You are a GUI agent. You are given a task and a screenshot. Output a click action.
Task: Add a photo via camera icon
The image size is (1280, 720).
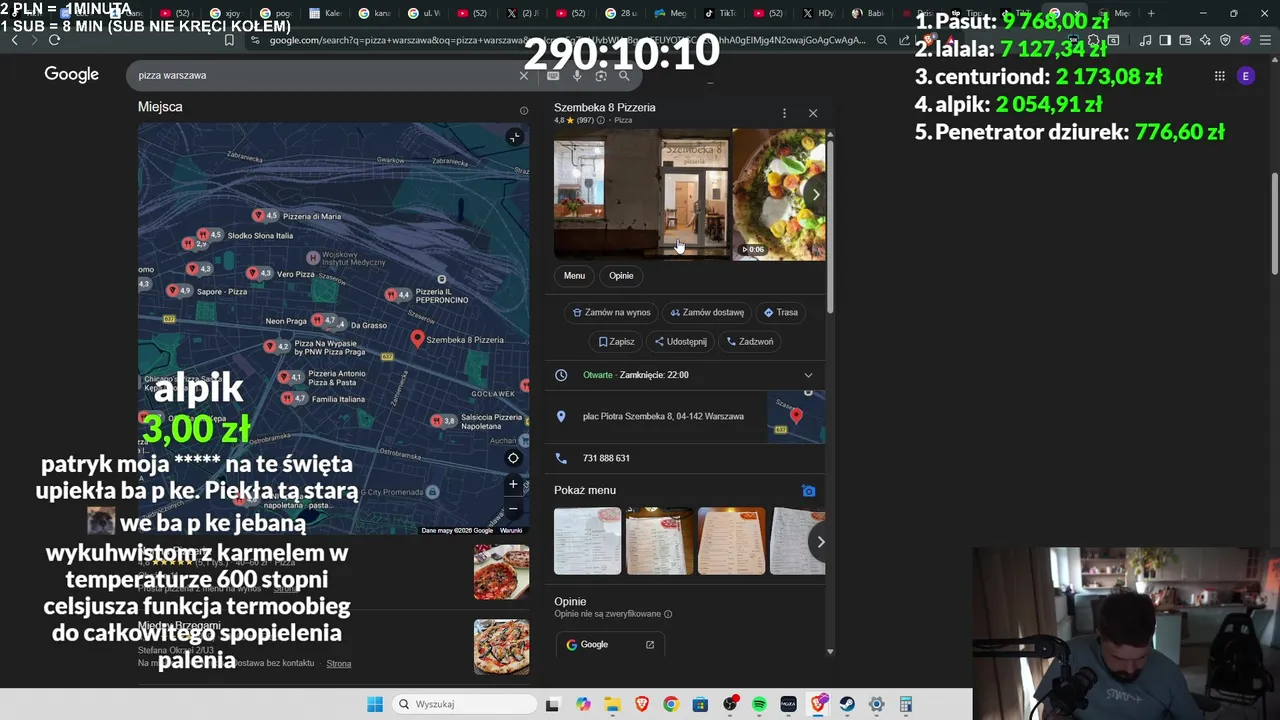[808, 491]
